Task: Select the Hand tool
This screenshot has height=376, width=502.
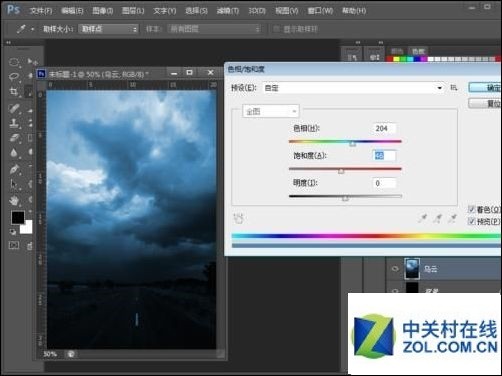Action: [14, 200]
